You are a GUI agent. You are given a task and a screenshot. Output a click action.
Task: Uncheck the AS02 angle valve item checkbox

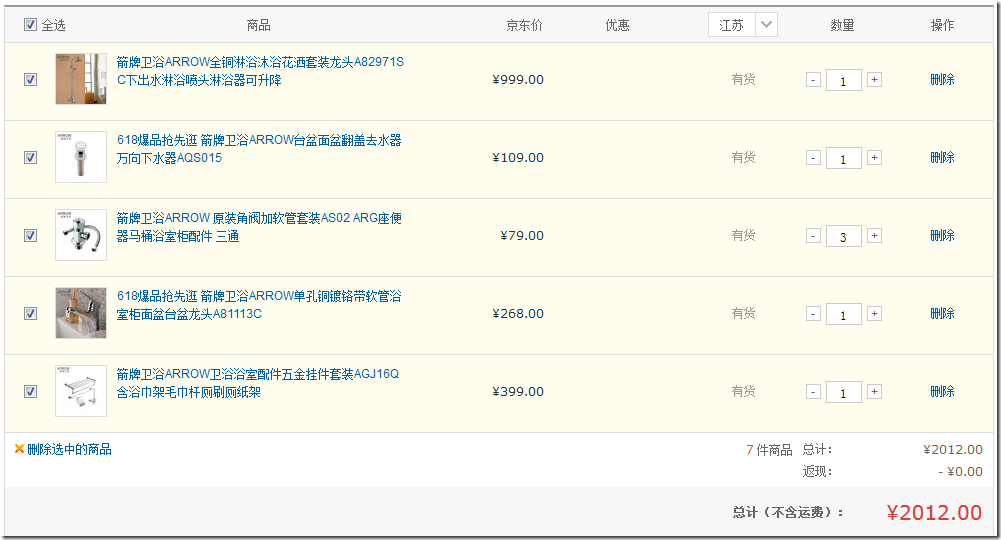click(30, 236)
